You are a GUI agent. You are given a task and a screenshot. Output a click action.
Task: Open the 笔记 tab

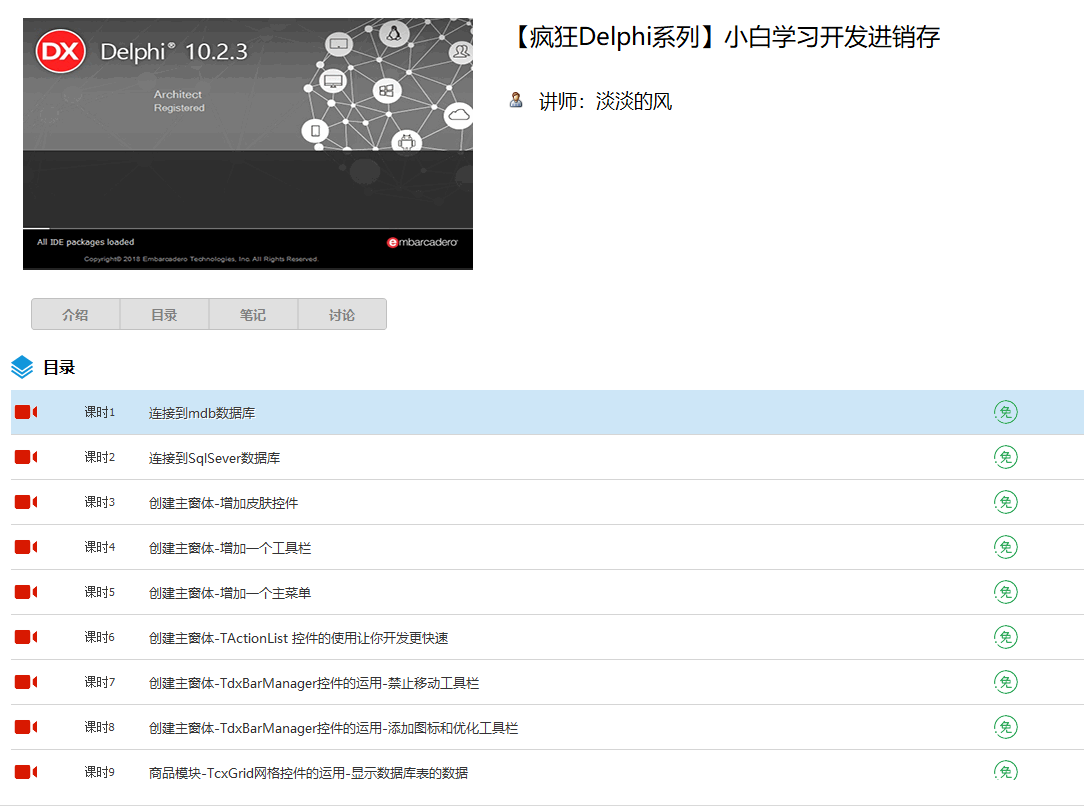[x=253, y=315]
